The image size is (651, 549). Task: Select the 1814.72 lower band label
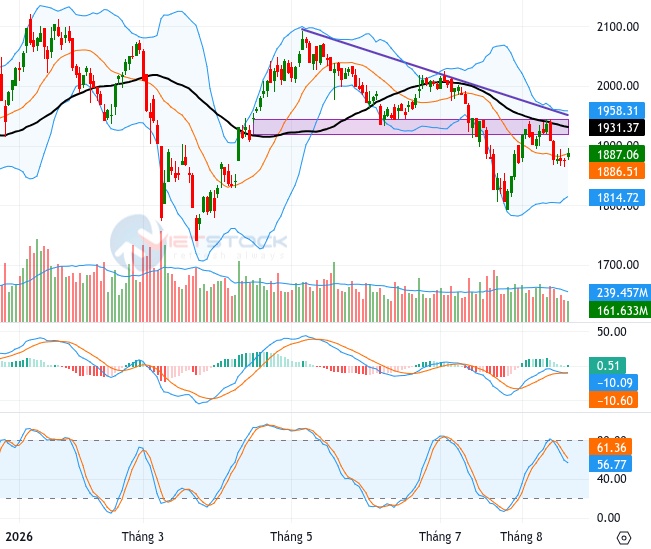point(617,197)
